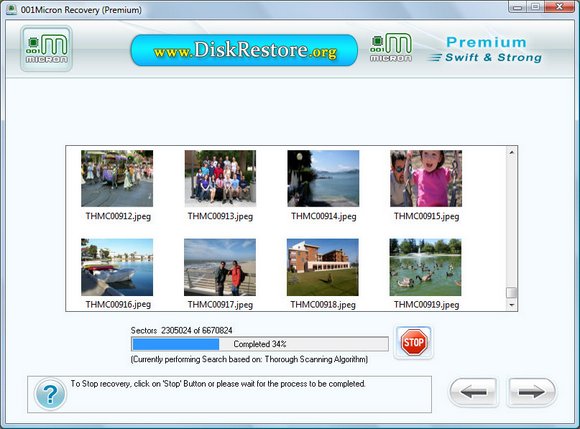580x429 pixels.
Task: Click the file name THMC00917.jpeg
Action: pyautogui.click(x=220, y=305)
